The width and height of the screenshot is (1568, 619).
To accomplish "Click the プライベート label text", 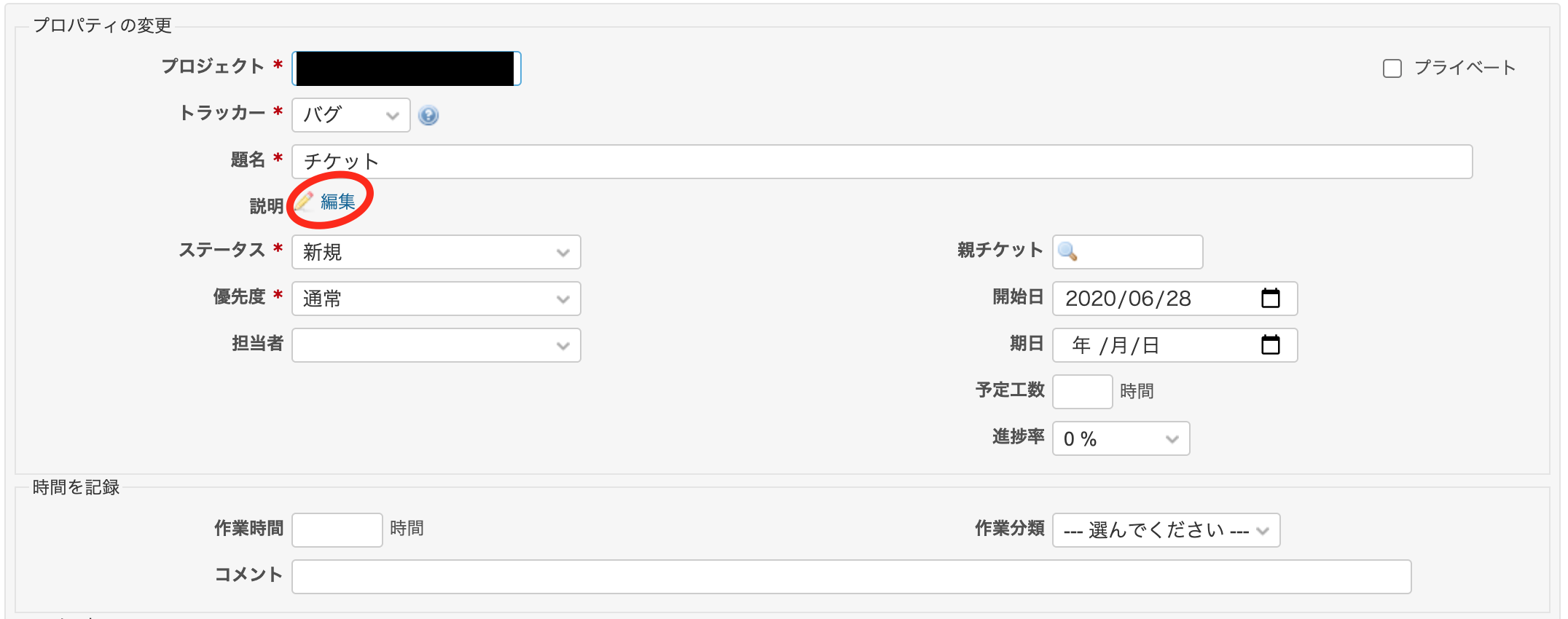I will point(1465,68).
